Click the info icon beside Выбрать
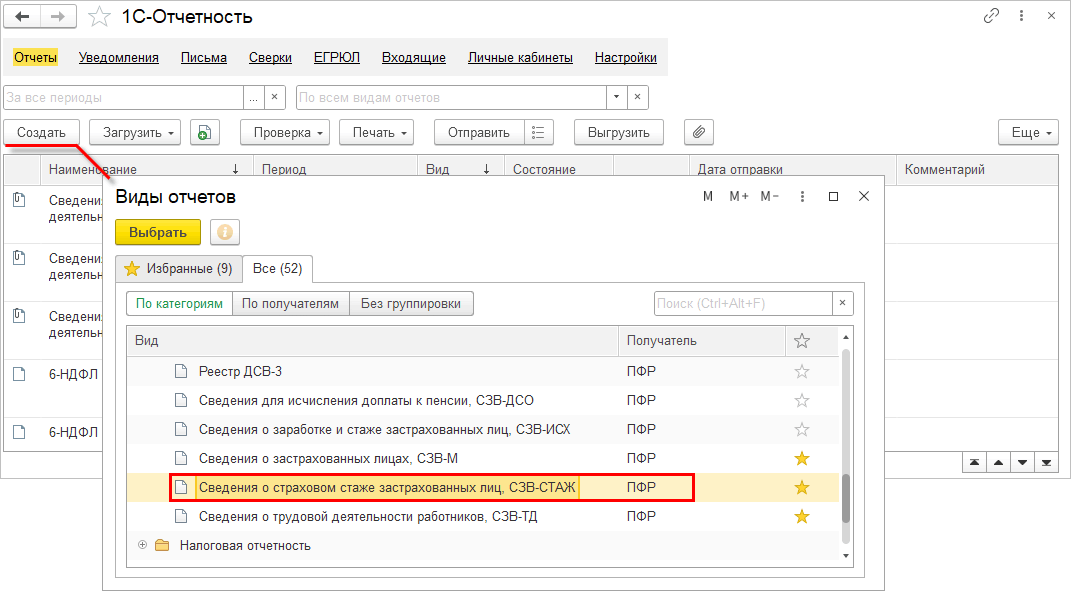 click(x=225, y=232)
